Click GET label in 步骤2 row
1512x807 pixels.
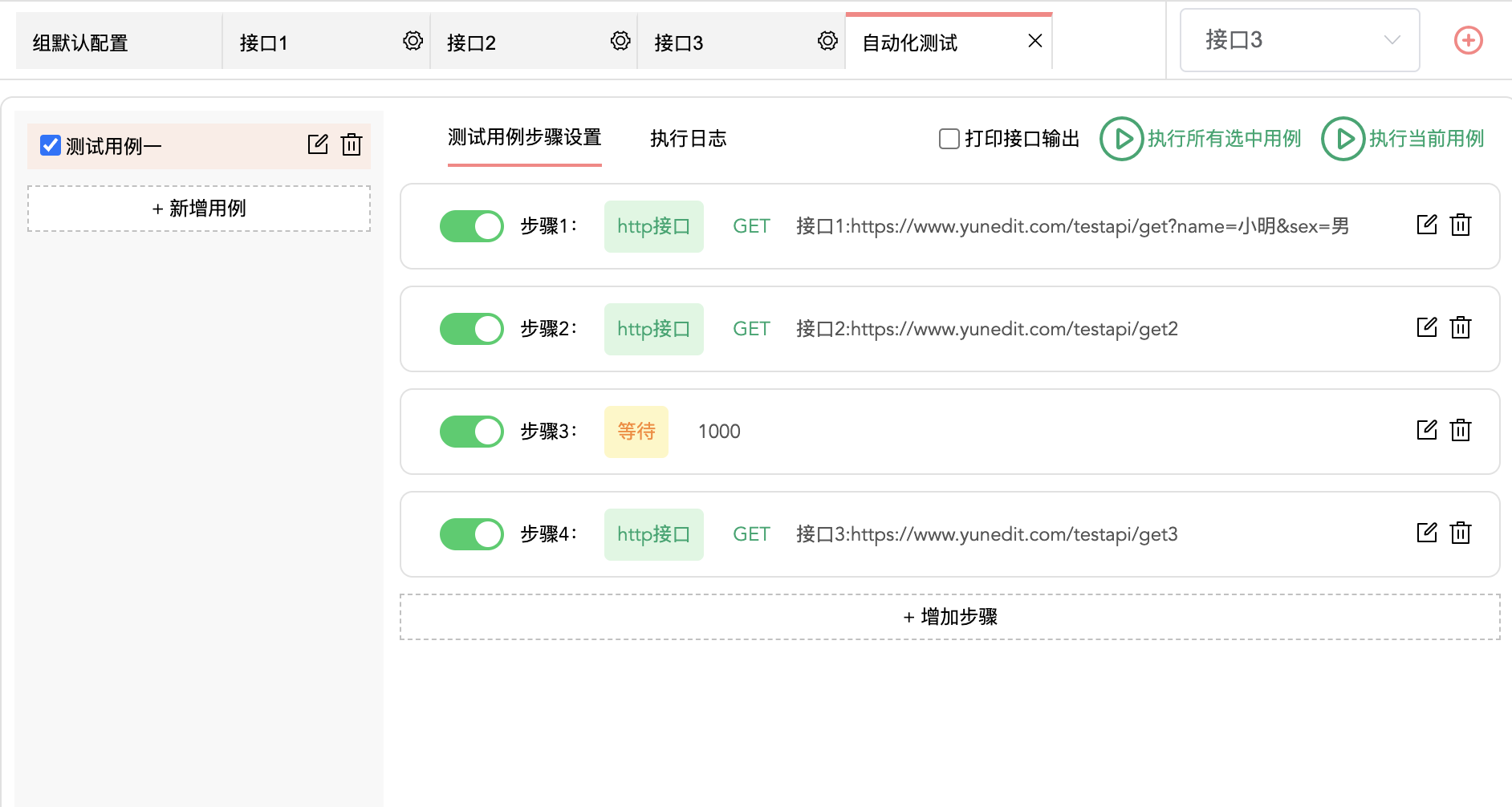pyautogui.click(x=751, y=329)
